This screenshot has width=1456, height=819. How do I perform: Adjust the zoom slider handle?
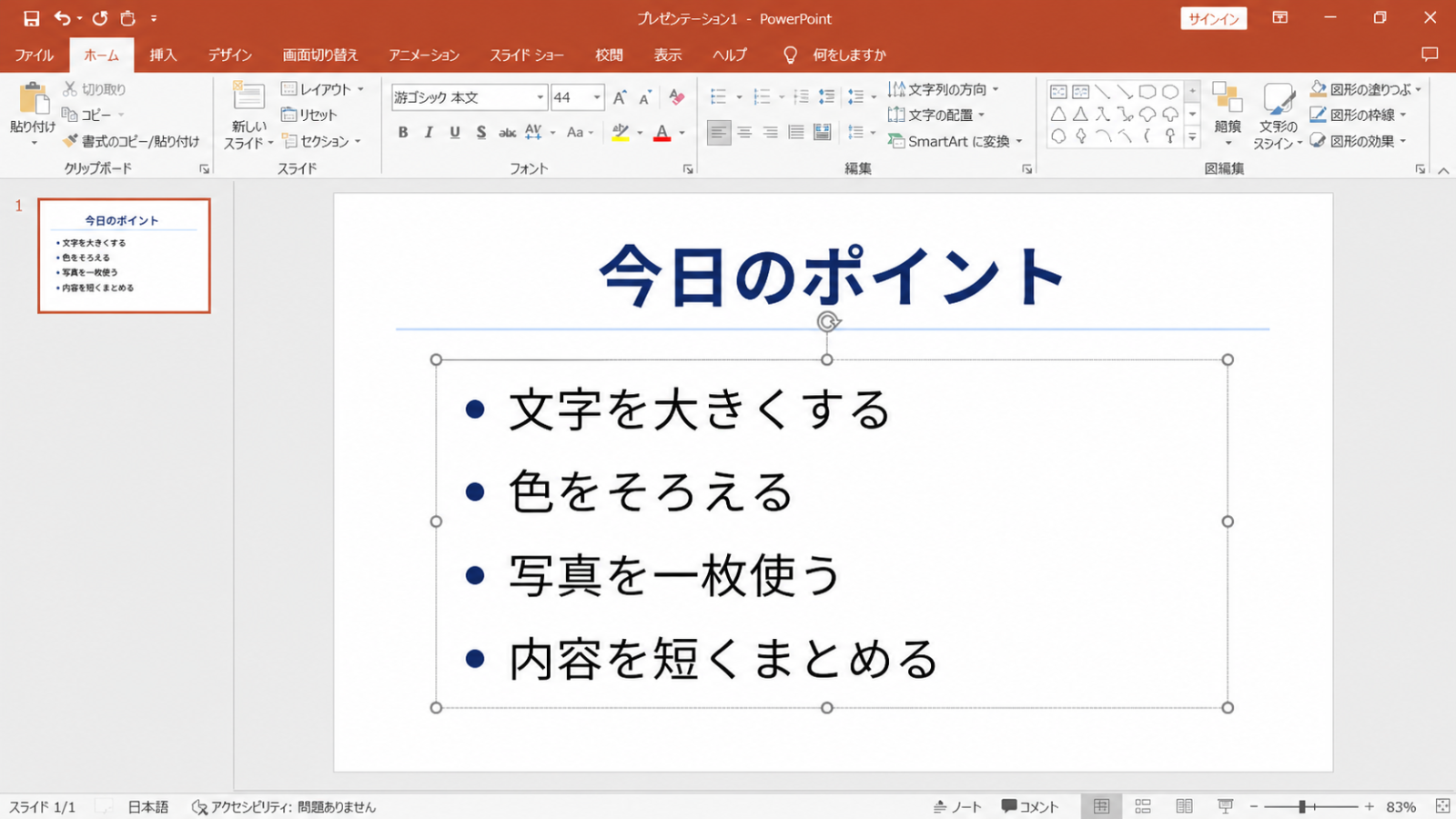point(1302,806)
